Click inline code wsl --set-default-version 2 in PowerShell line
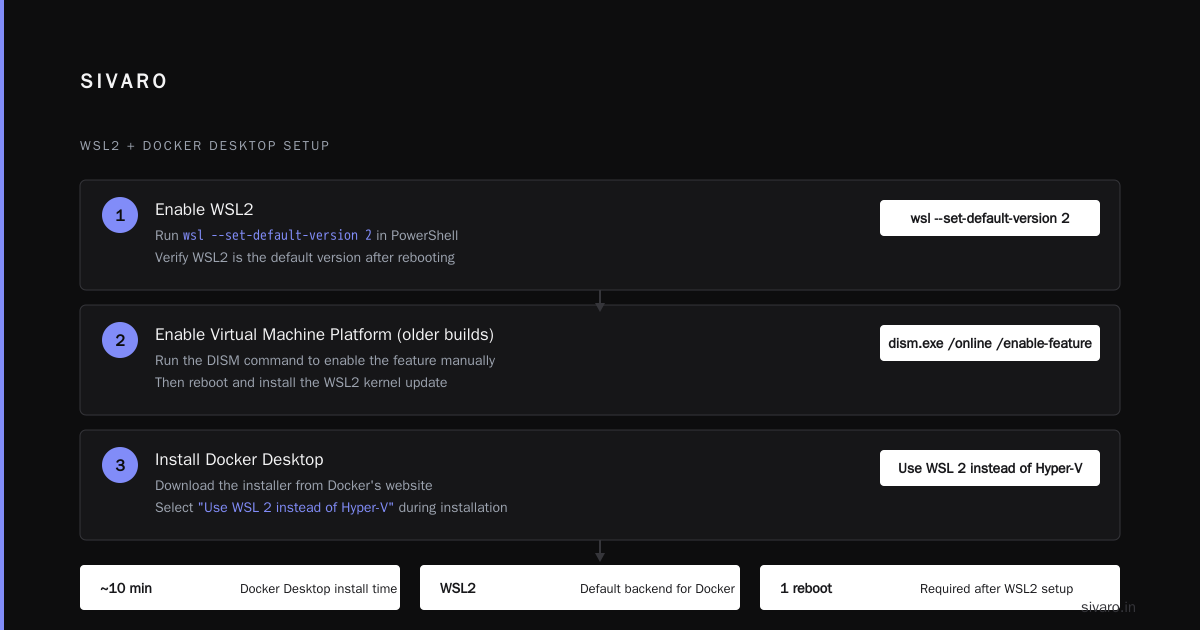1200x630 pixels. (277, 235)
